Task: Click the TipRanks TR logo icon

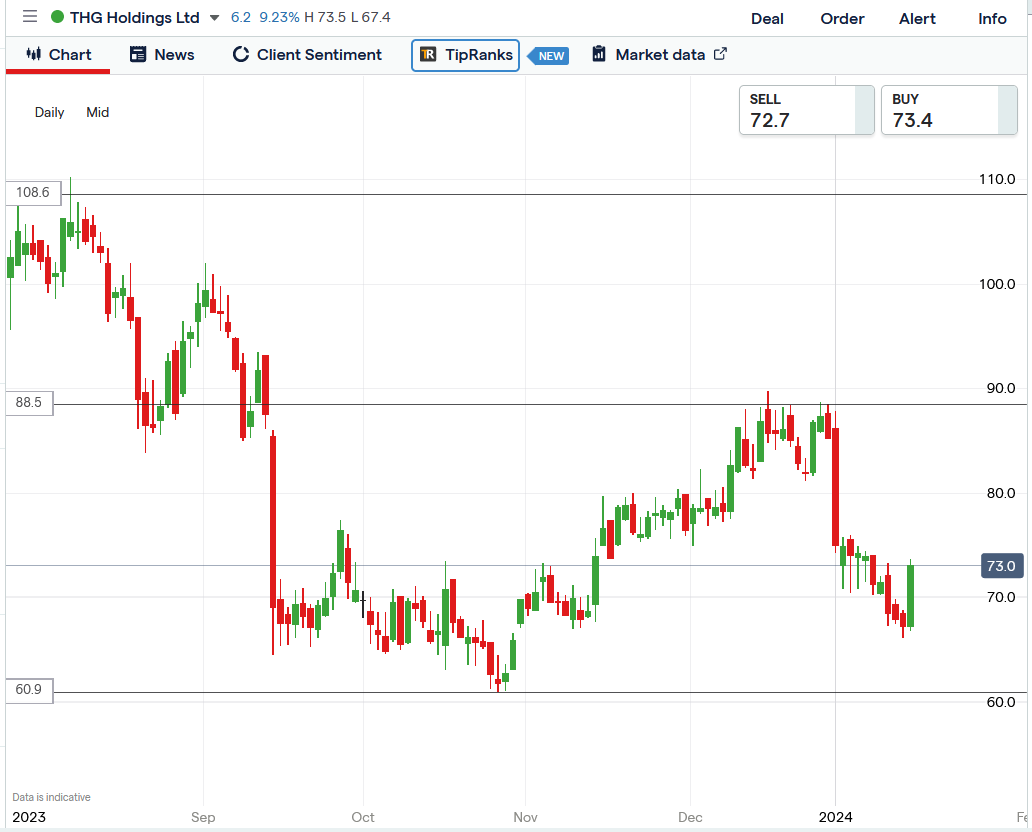Action: tap(428, 54)
